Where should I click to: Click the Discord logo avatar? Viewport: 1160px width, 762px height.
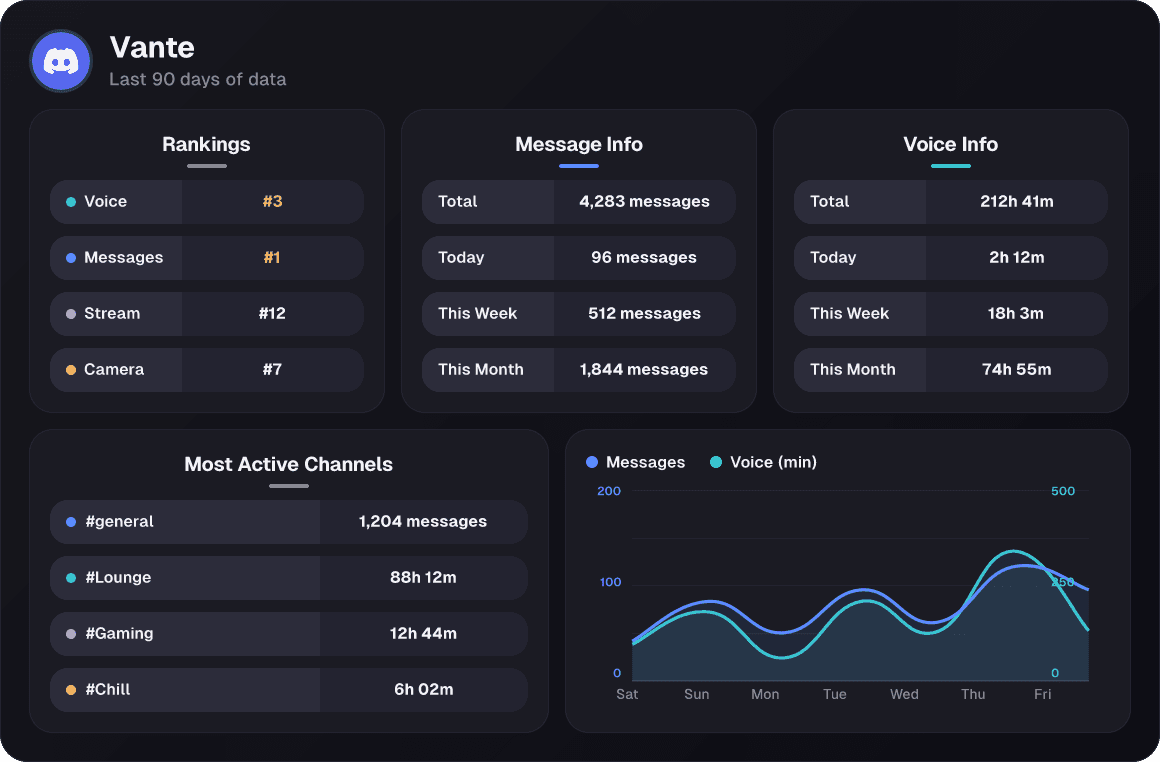point(61,61)
